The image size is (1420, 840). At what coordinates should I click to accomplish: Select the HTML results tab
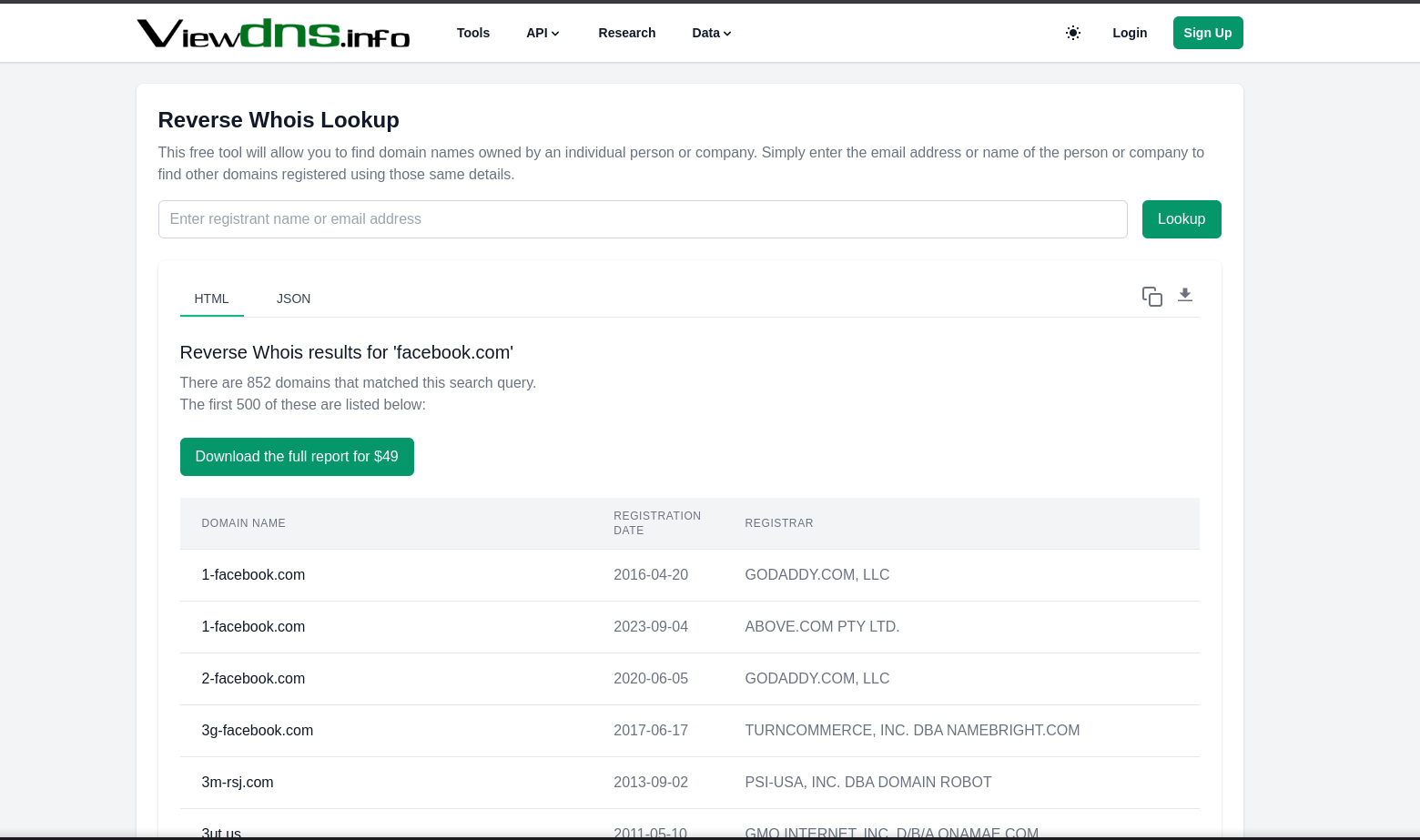[211, 299]
